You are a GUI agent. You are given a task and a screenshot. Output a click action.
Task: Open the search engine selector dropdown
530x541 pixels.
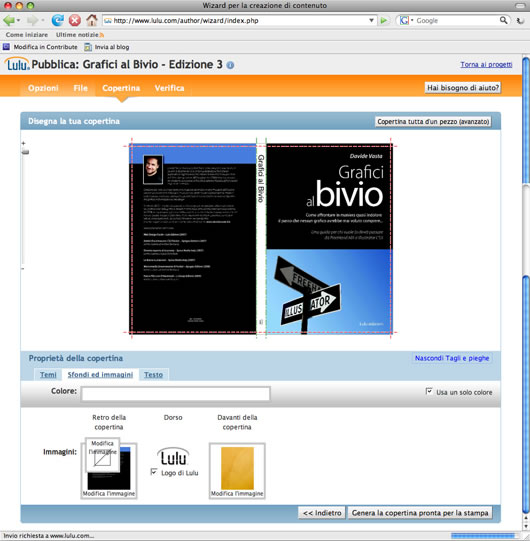point(412,21)
